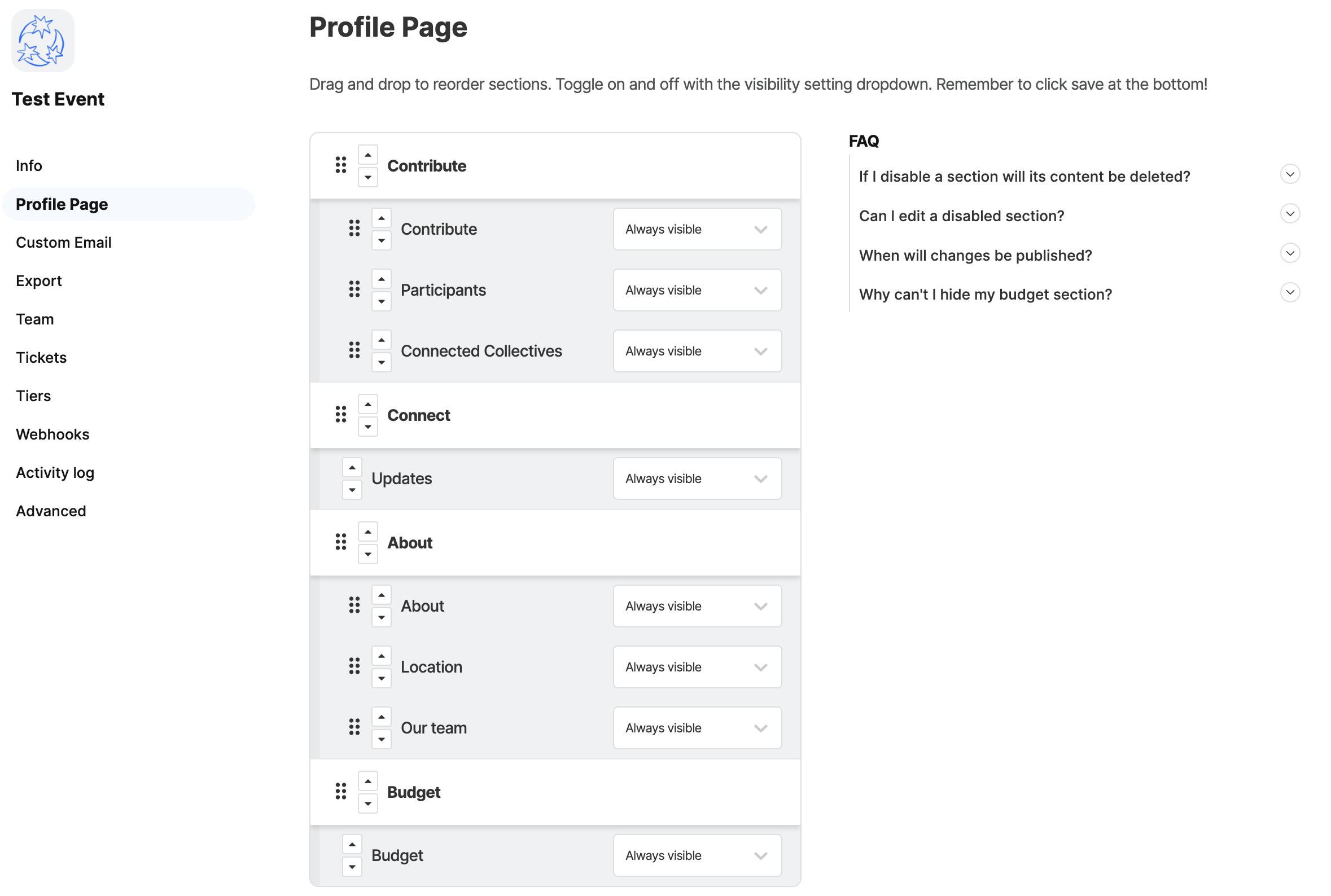Image resolution: width=1331 pixels, height=896 pixels.
Task: Expand 'Can I edit a disabled section?' FAQ
Action: coord(1289,214)
